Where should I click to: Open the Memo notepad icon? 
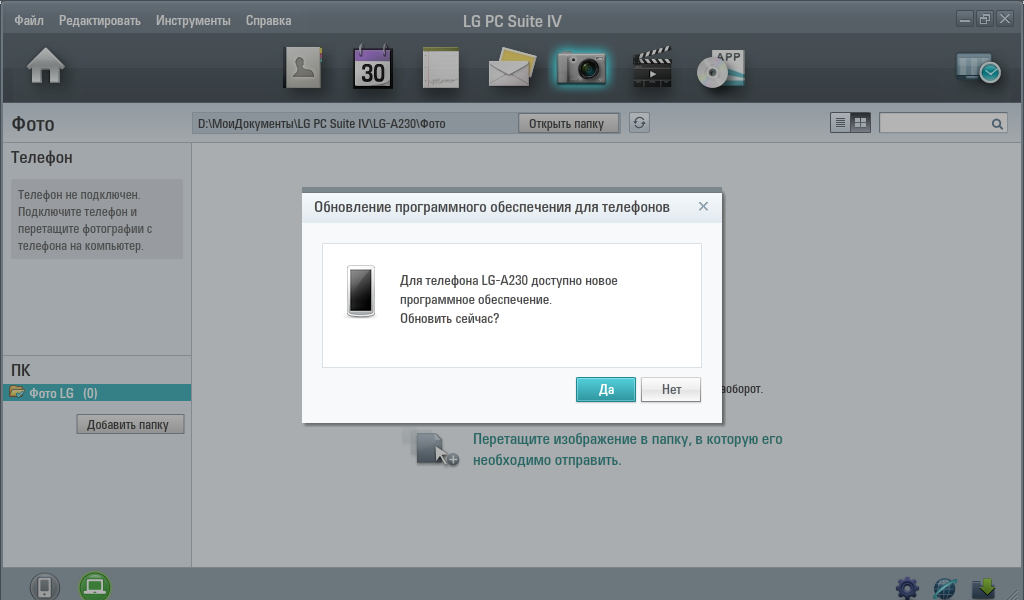pyautogui.click(x=441, y=67)
